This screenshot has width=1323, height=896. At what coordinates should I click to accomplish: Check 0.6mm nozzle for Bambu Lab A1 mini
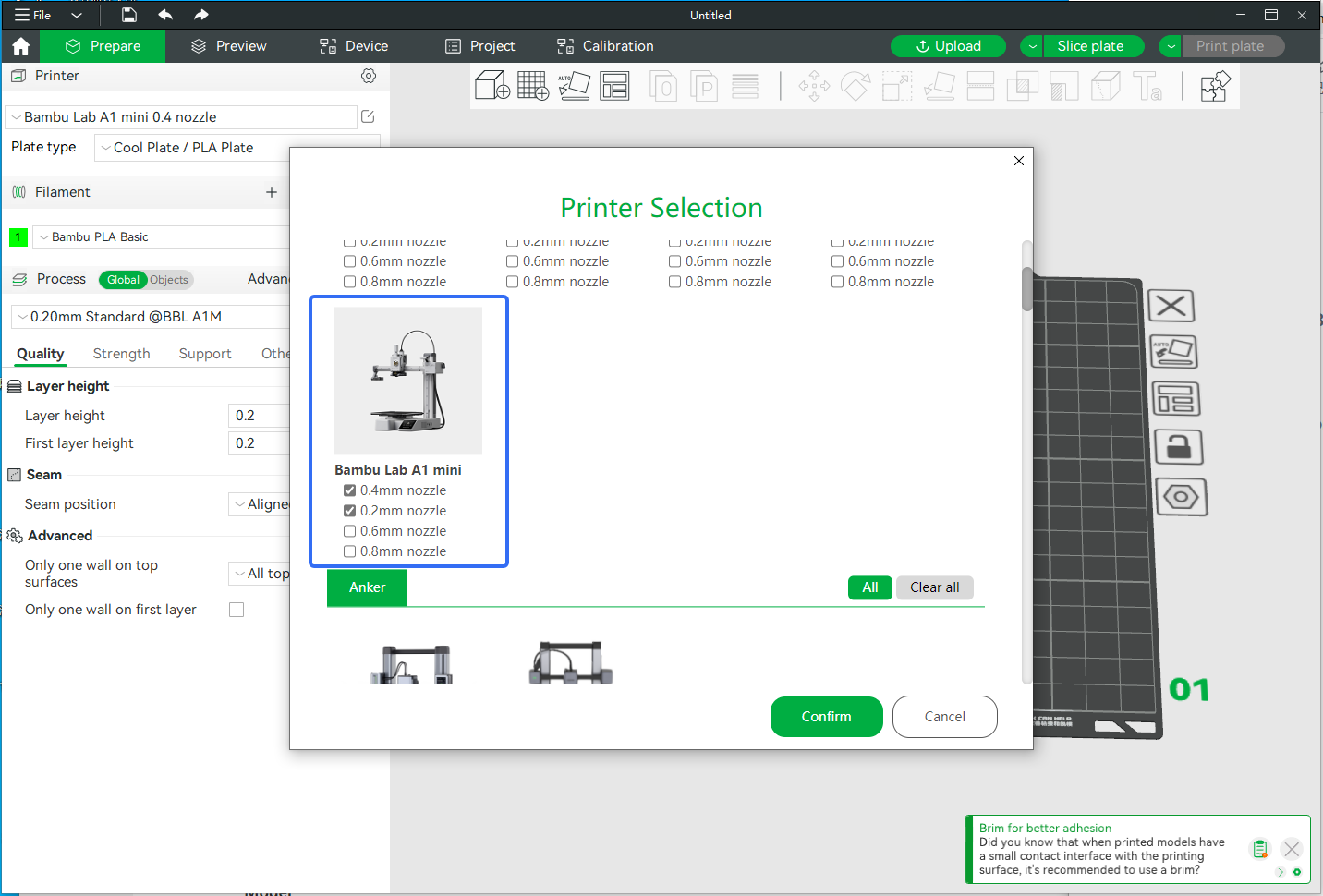[349, 531]
